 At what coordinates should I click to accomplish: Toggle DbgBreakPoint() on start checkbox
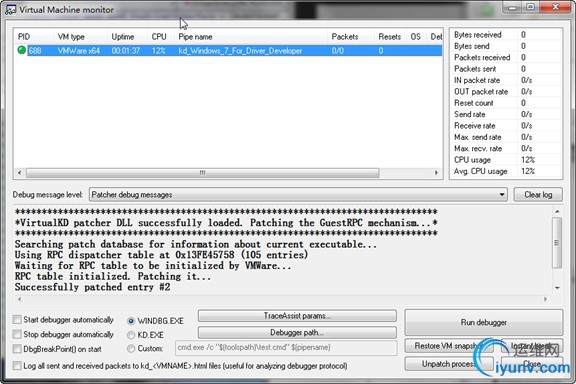coord(17,349)
